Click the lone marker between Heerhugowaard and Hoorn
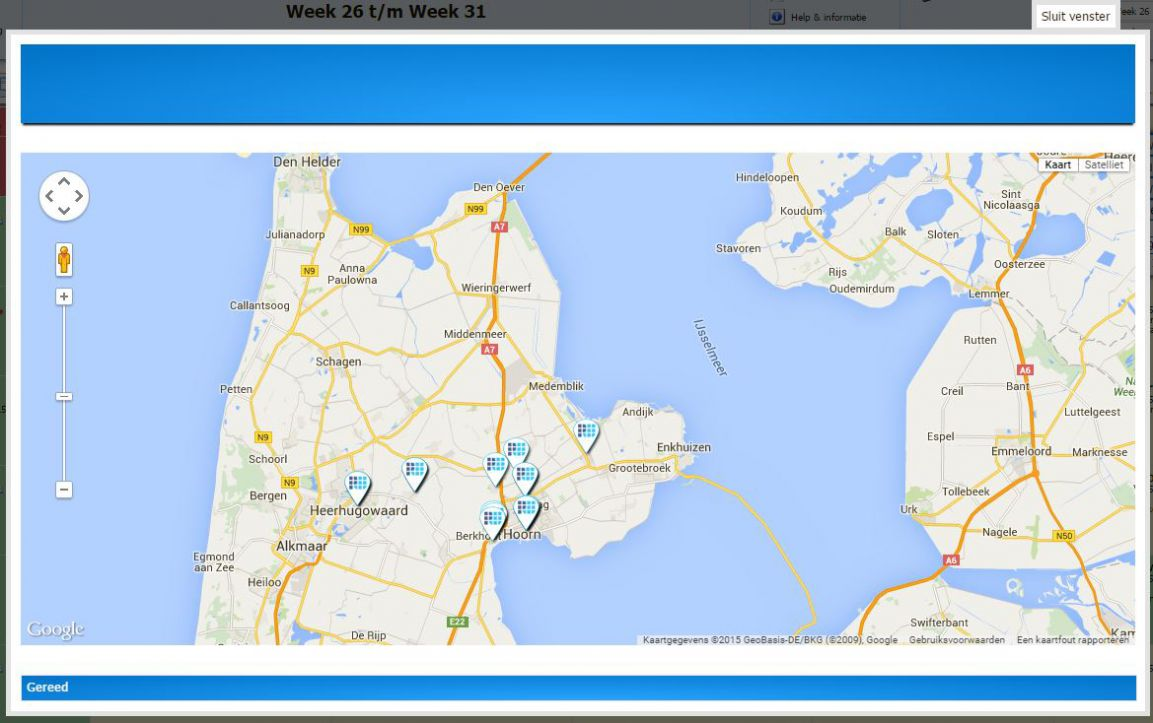 click(x=415, y=474)
